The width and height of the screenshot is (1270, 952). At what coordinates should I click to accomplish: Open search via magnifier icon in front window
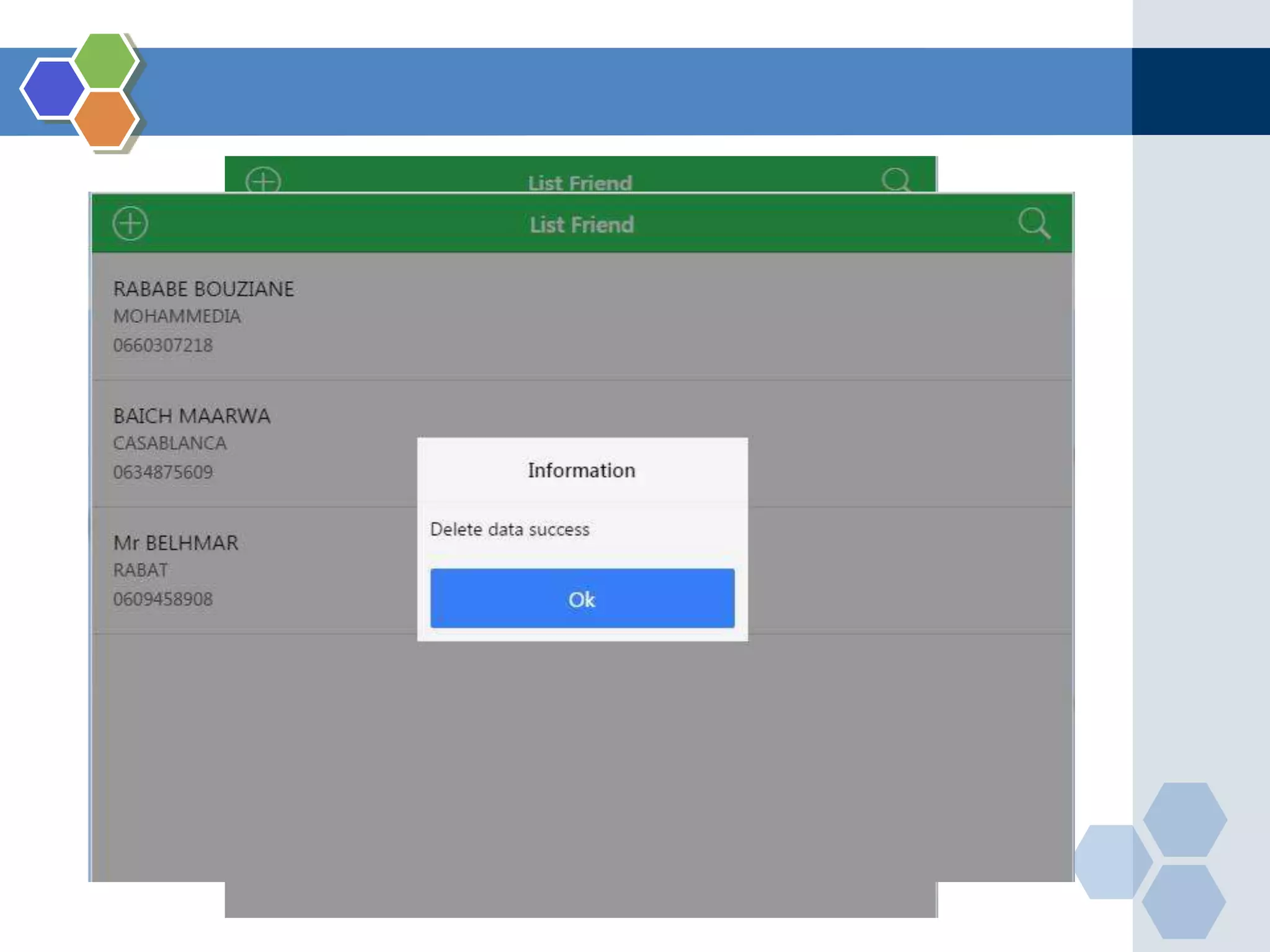coord(1034,223)
